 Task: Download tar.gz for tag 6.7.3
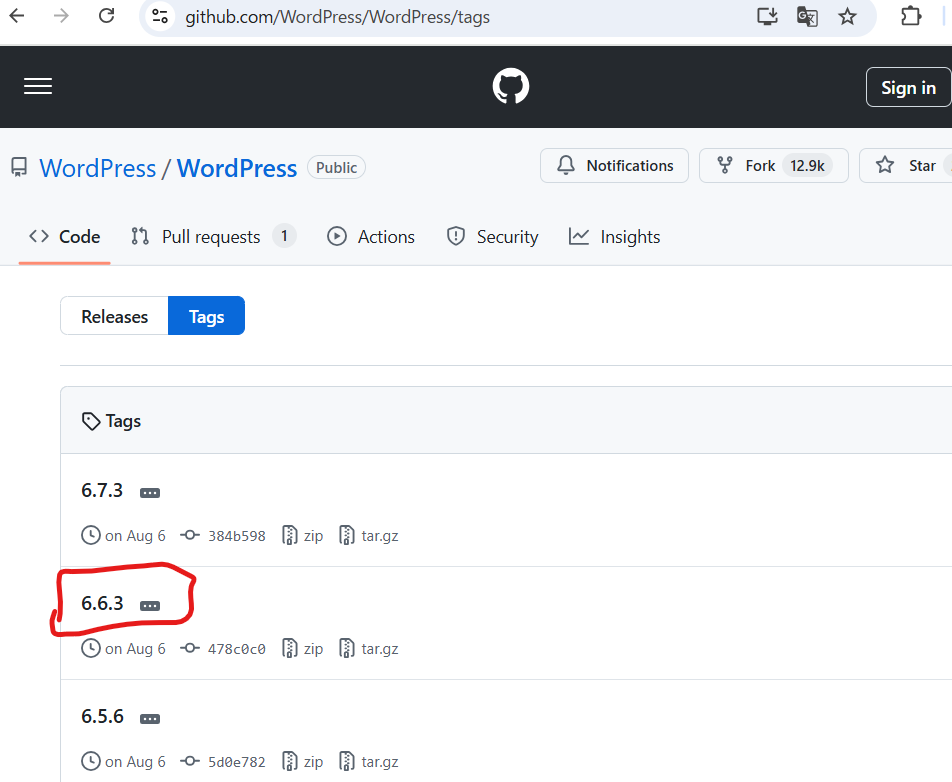[x=369, y=536]
